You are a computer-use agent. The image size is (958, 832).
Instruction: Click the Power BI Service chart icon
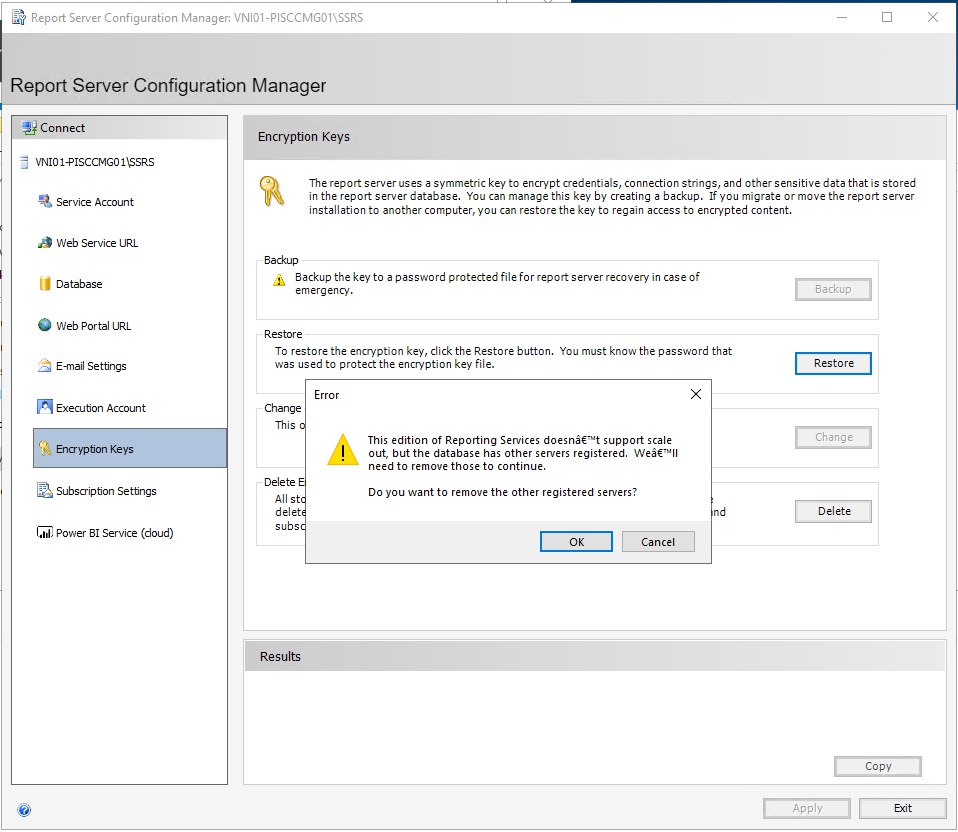pyautogui.click(x=45, y=532)
